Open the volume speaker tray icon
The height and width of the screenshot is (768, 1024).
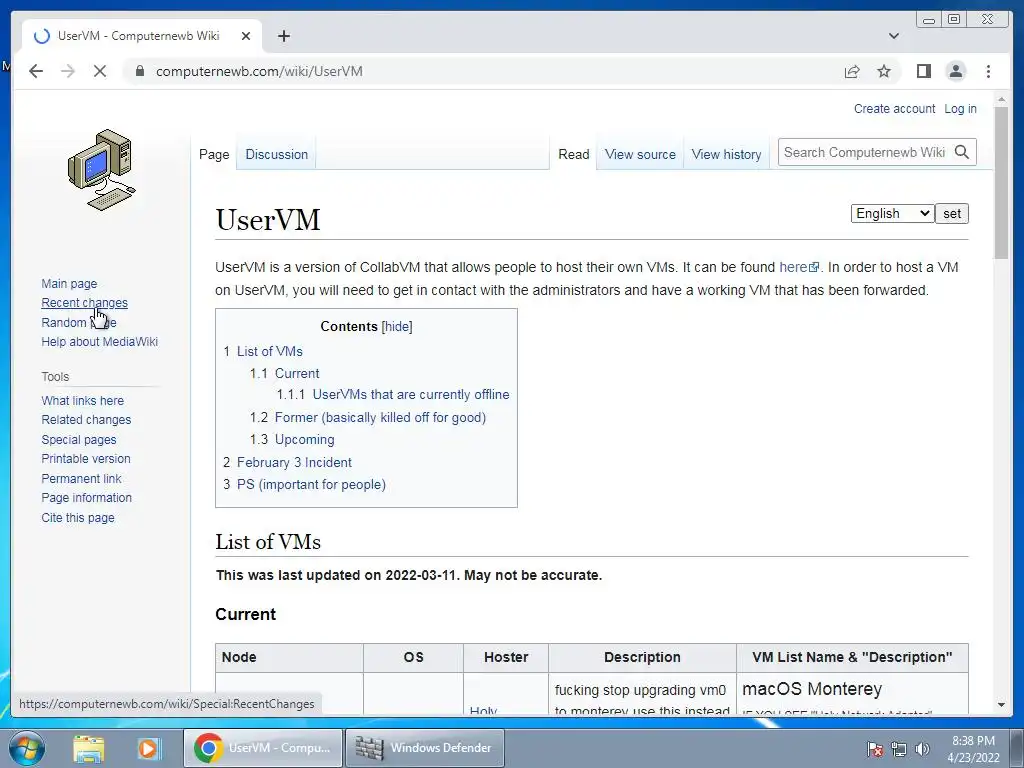(x=922, y=749)
